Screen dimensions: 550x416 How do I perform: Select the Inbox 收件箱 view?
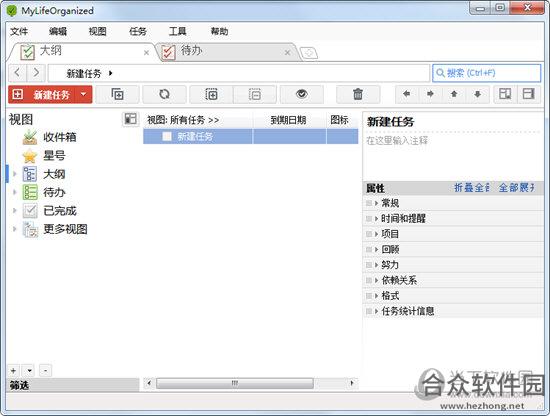tap(60, 137)
